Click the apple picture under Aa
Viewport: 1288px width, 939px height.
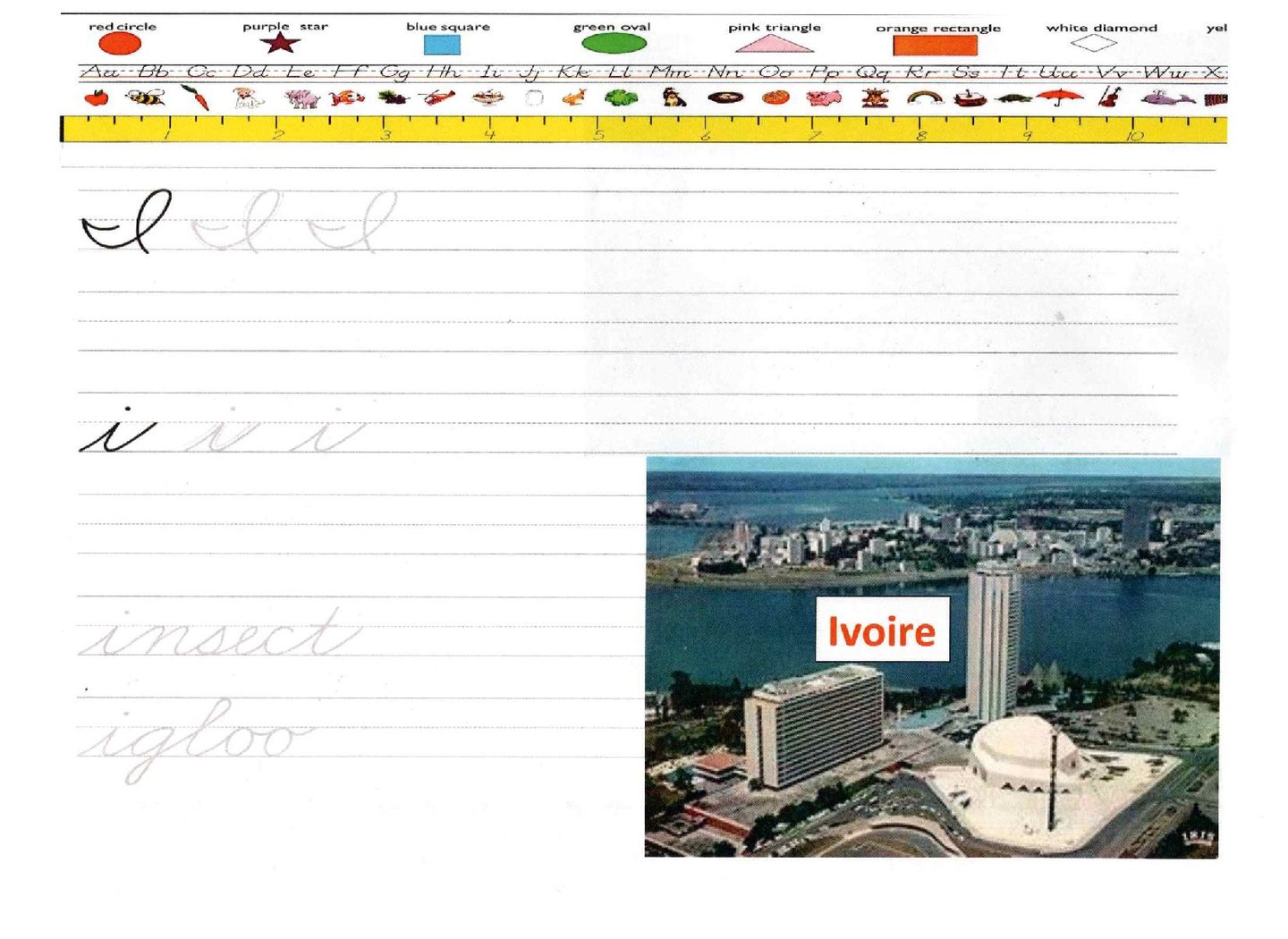(97, 97)
